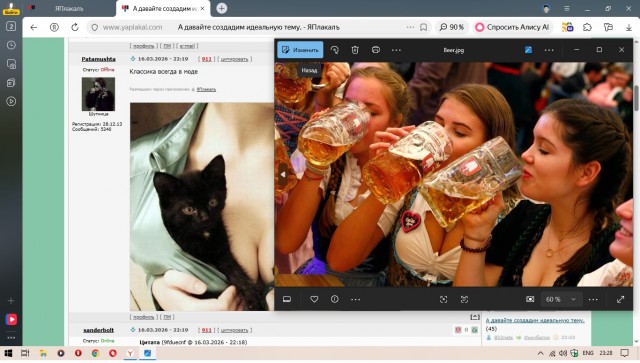Open browser downloads
The height and width of the screenshot is (363, 640).
629,27
